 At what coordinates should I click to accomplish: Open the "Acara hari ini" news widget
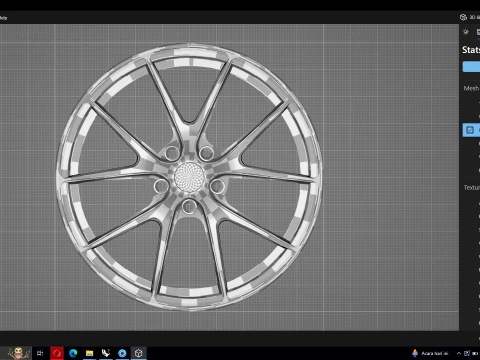(430, 353)
